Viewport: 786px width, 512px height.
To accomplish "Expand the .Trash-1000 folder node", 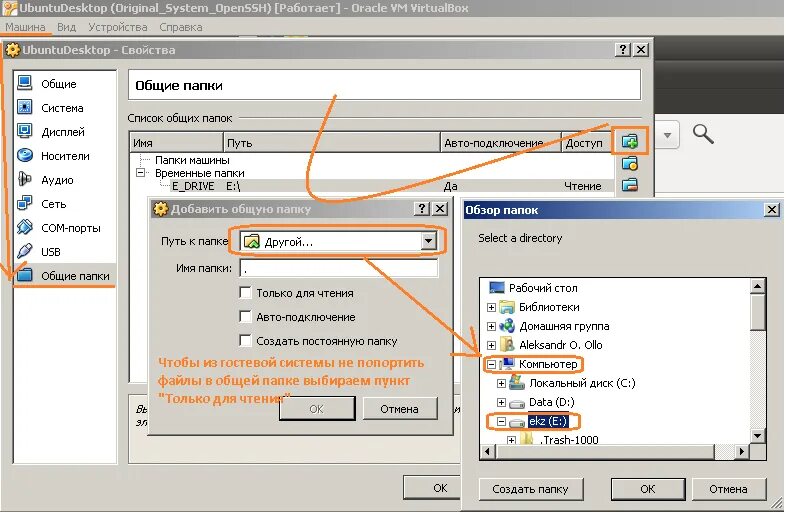I will tap(511, 440).
